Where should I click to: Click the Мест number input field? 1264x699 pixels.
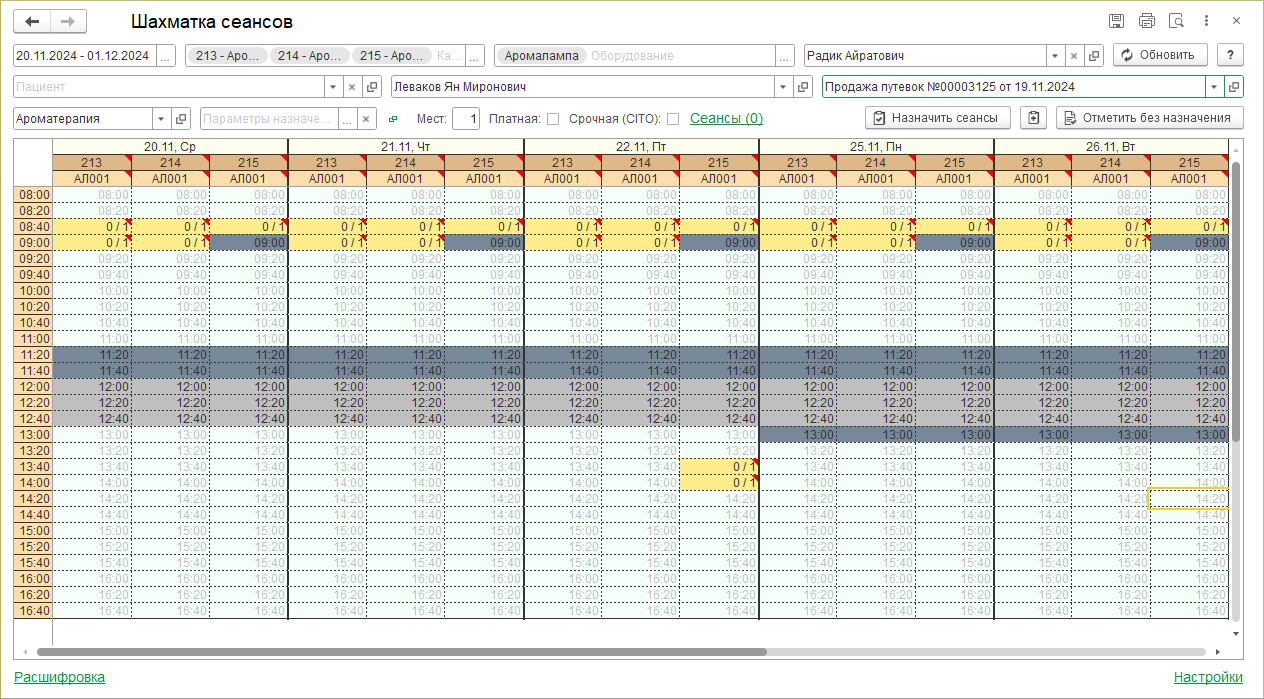click(x=466, y=118)
